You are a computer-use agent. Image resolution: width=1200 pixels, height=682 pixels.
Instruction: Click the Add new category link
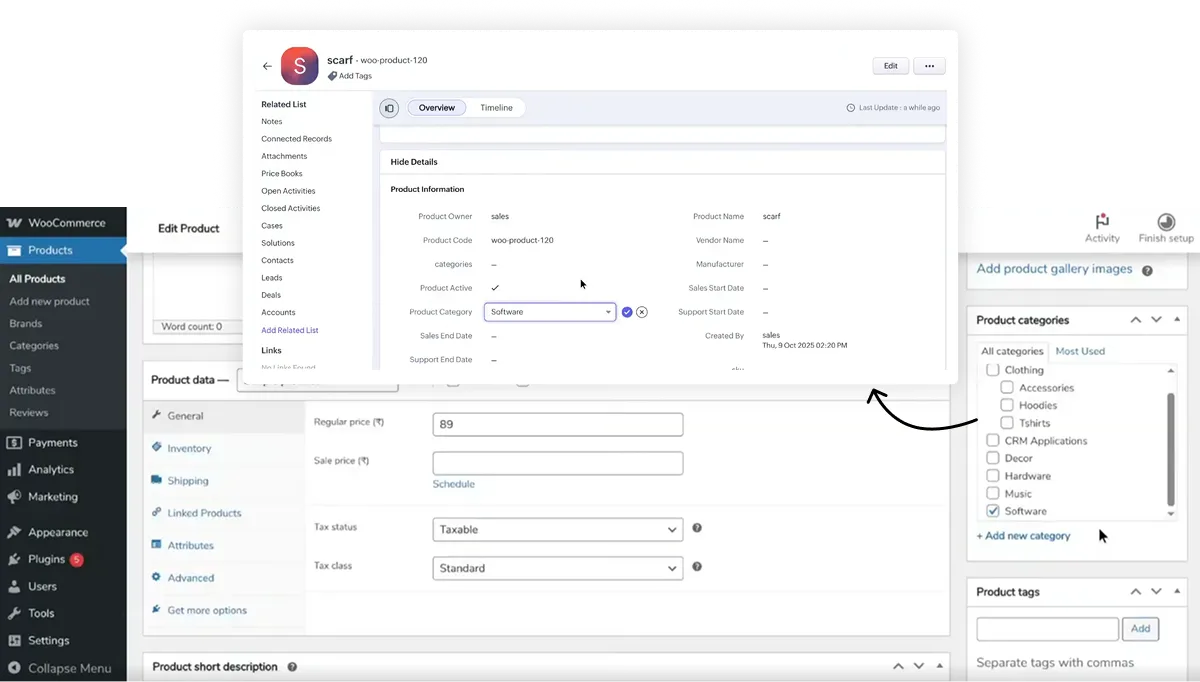(1023, 535)
